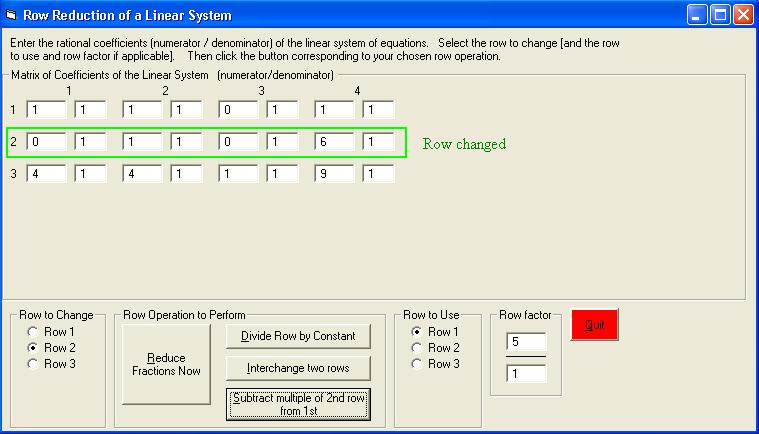
Task: Click row 2 column 3 denominator field
Action: pos(282,142)
